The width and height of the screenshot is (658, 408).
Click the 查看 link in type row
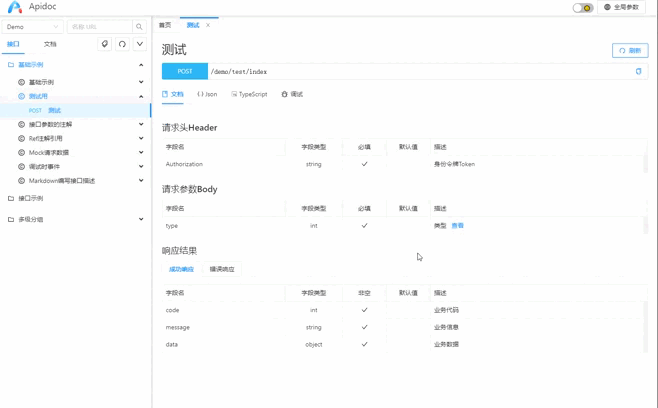click(457, 226)
